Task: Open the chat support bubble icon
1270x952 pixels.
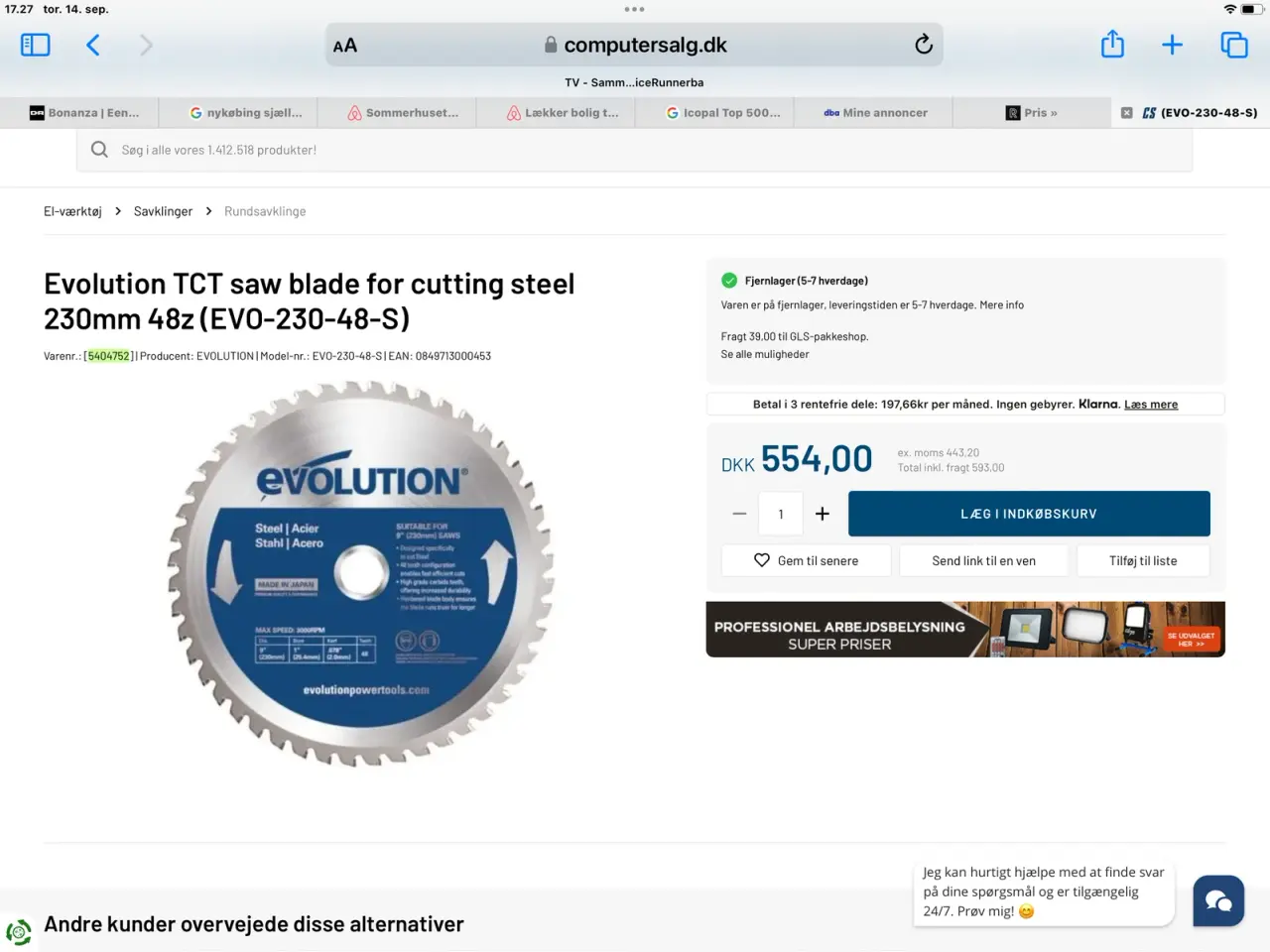Action: point(1218,900)
